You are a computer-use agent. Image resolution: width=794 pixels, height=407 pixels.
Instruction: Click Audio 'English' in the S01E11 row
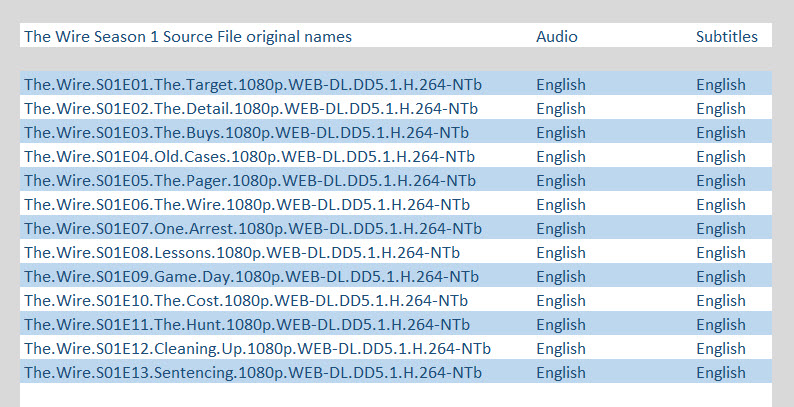coord(561,325)
